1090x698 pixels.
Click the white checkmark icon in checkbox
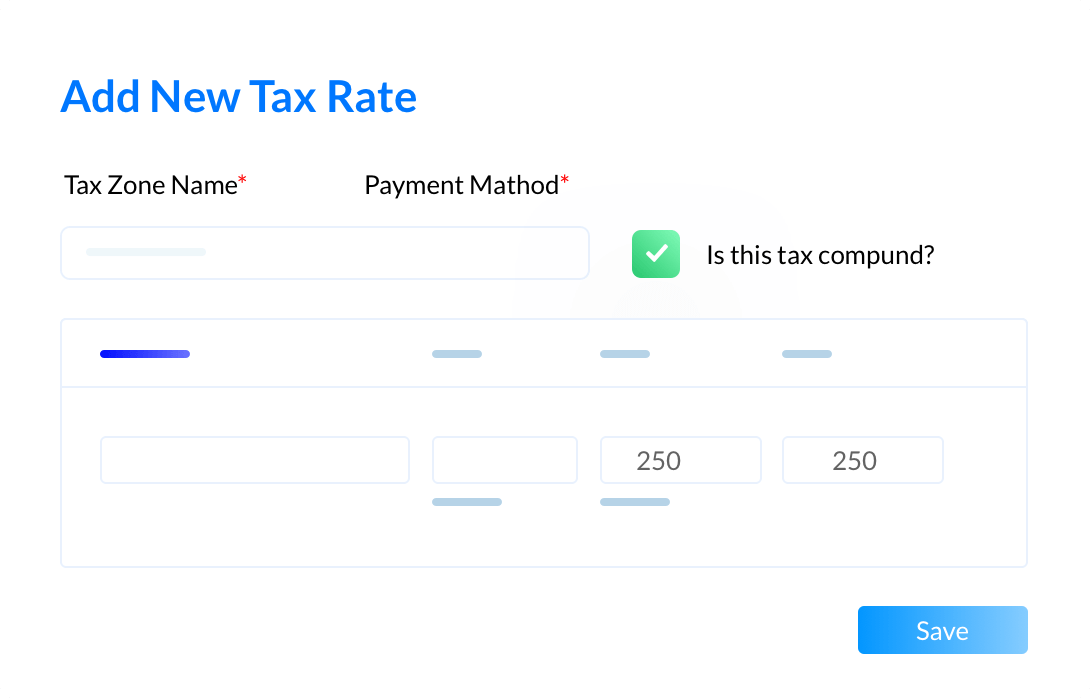coord(656,253)
